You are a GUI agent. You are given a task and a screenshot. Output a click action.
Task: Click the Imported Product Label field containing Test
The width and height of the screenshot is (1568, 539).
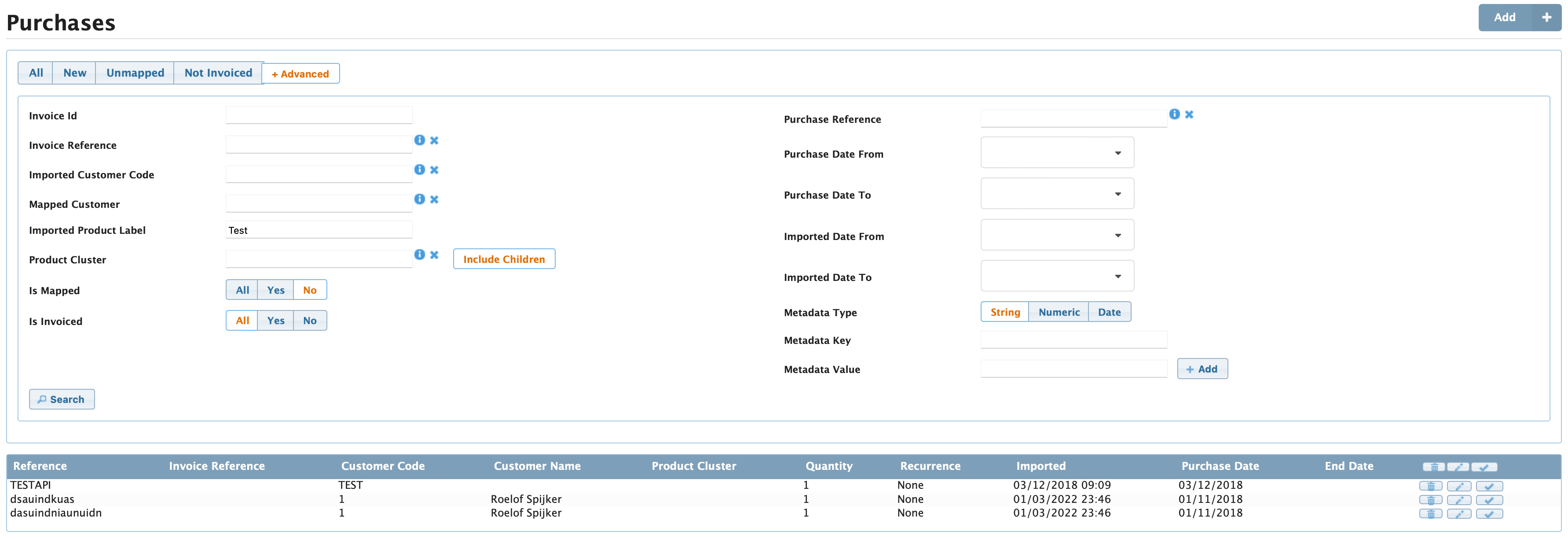point(319,229)
